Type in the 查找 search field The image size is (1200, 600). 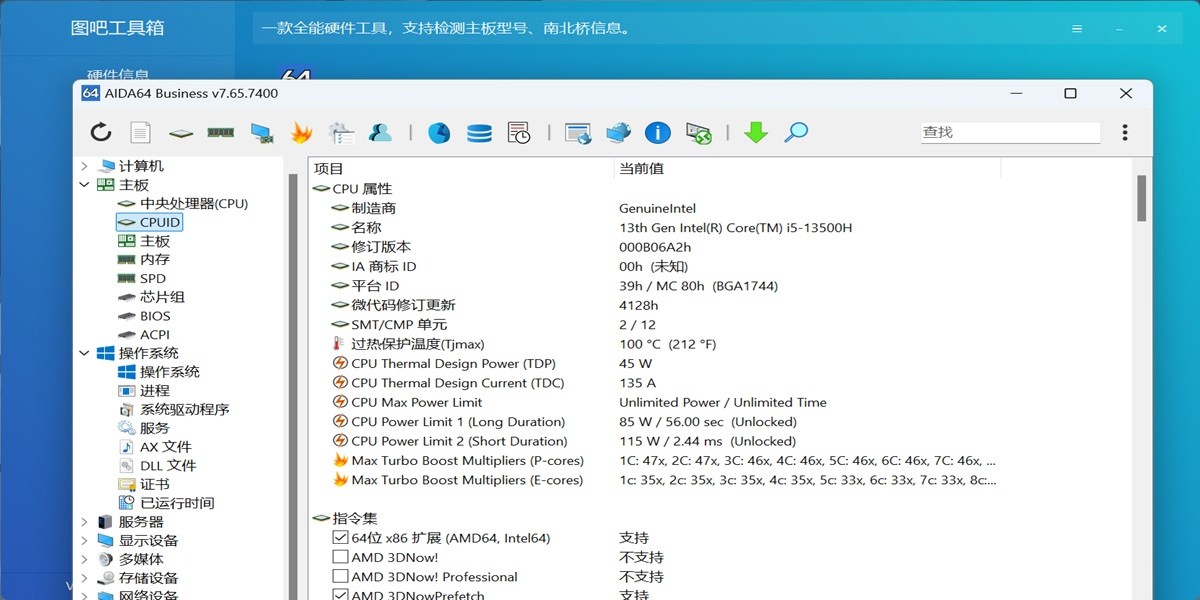coord(1010,131)
